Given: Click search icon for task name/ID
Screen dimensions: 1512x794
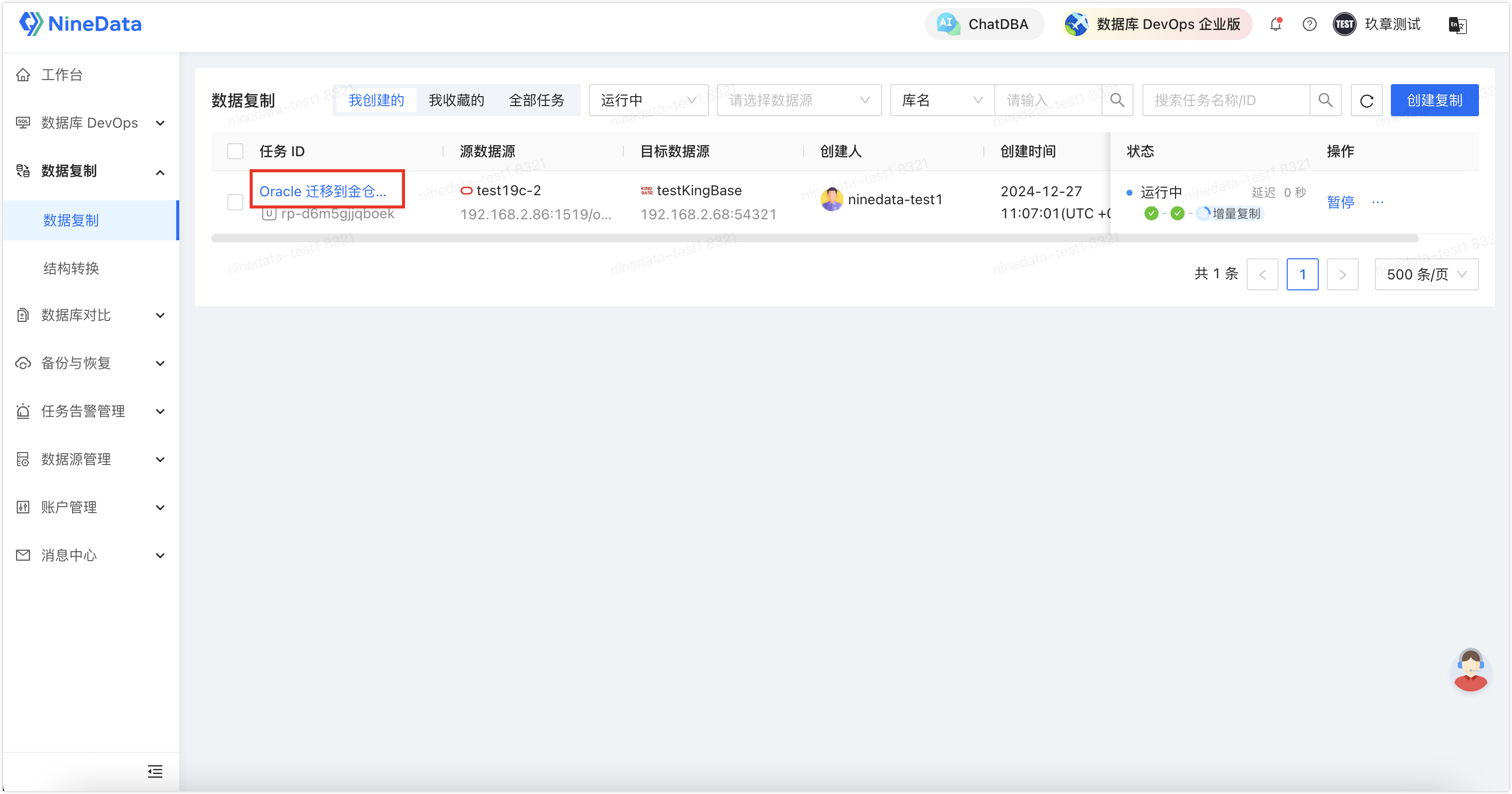Looking at the screenshot, I should tap(1325, 100).
